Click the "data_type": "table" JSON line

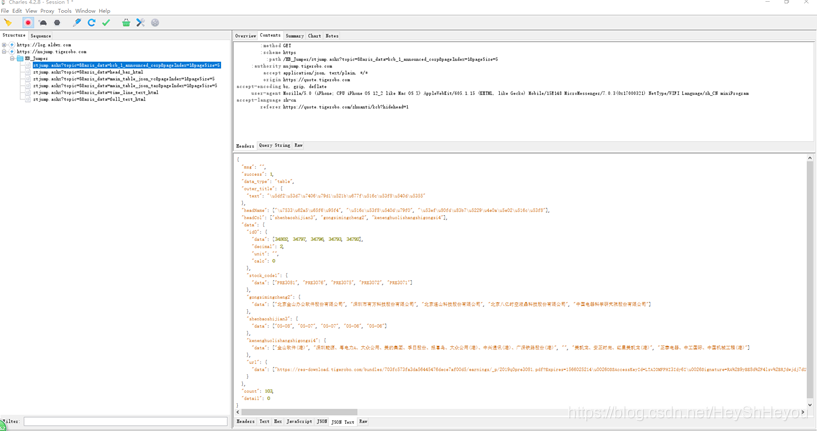pyautogui.click(x=267, y=181)
